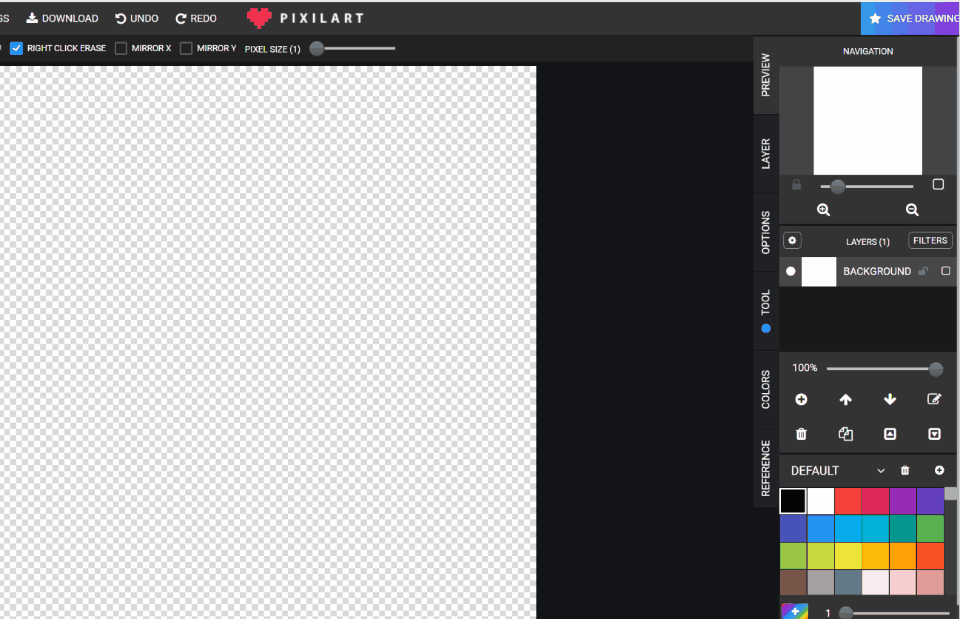Click the boxed up-arrow layer icon
The width and height of the screenshot is (960, 619).
click(890, 434)
